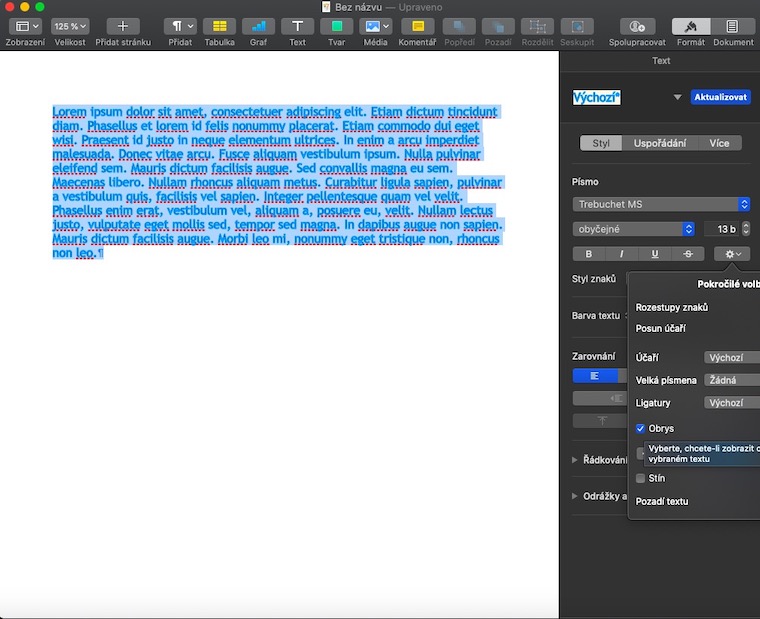Open the Dokument inspector icon
Image resolution: width=760 pixels, height=619 pixels.
[x=733, y=26]
